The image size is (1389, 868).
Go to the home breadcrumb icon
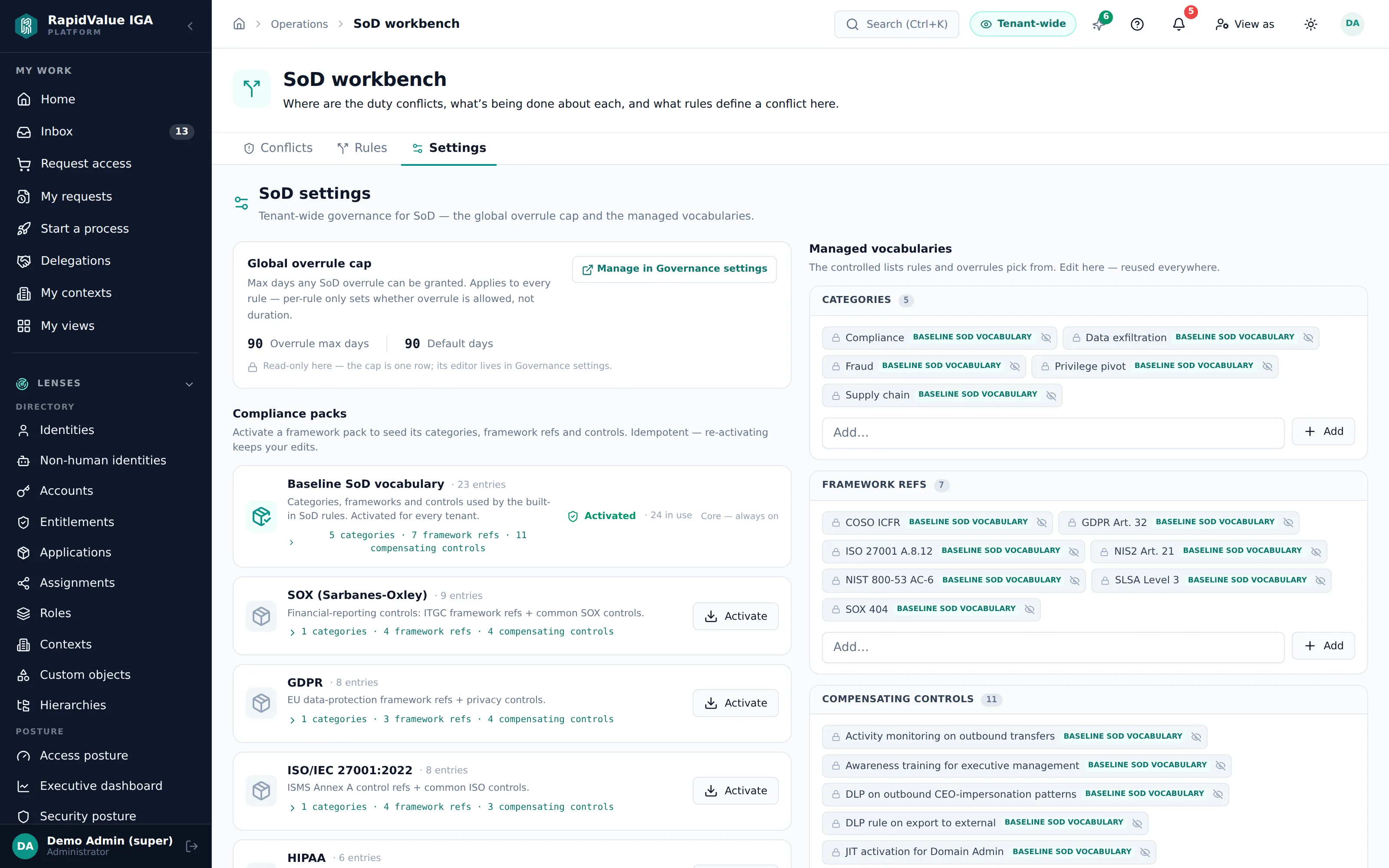(x=239, y=23)
